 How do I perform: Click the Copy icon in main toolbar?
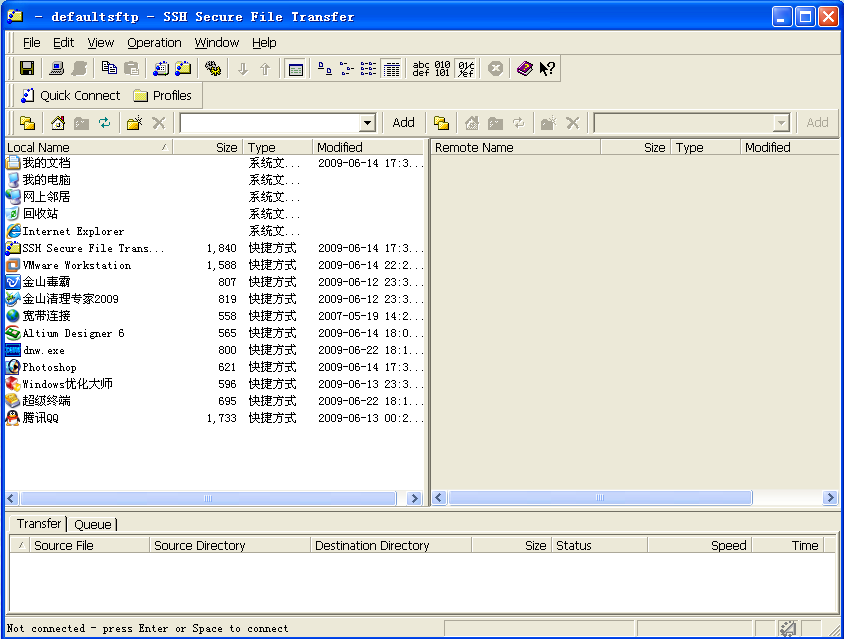(x=109, y=68)
